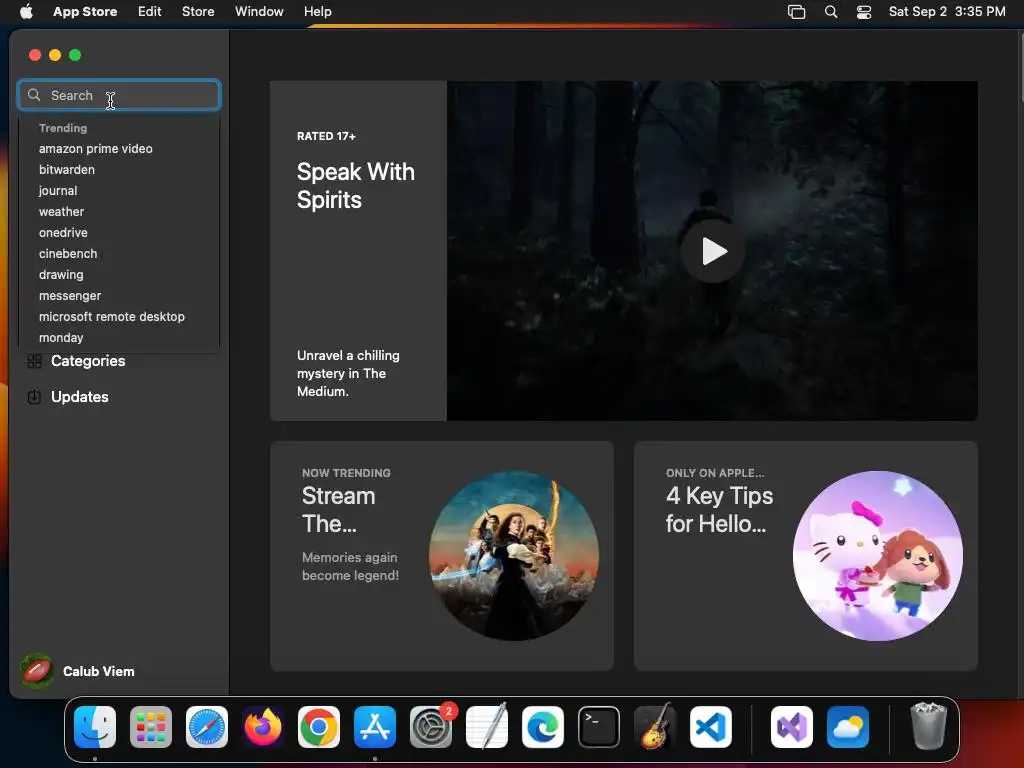
Task: Open Control Center in menu bar
Action: point(864,12)
